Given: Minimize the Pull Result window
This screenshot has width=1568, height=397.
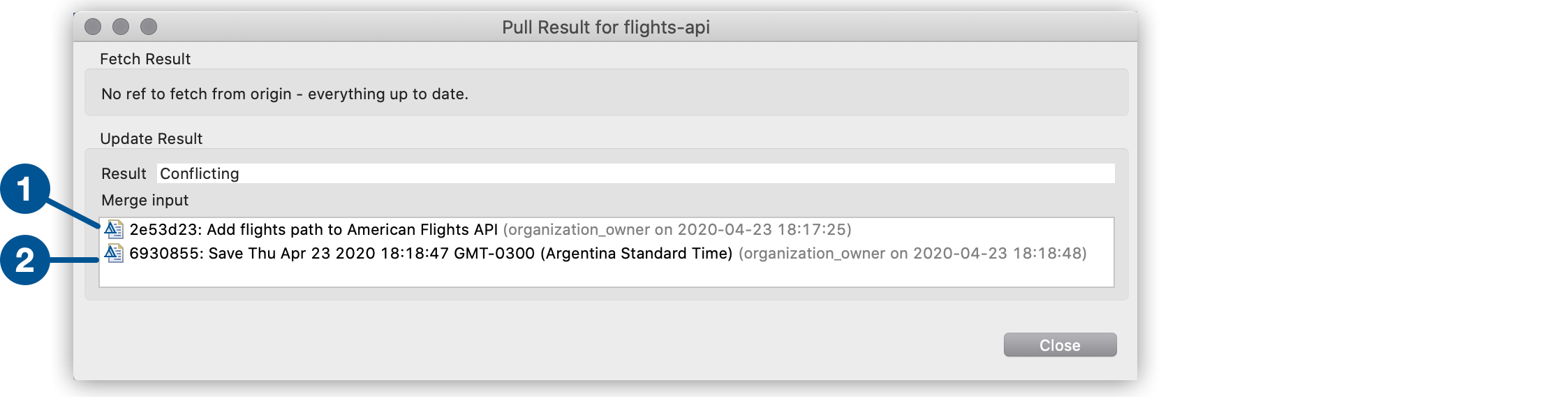Looking at the screenshot, I should [x=121, y=27].
